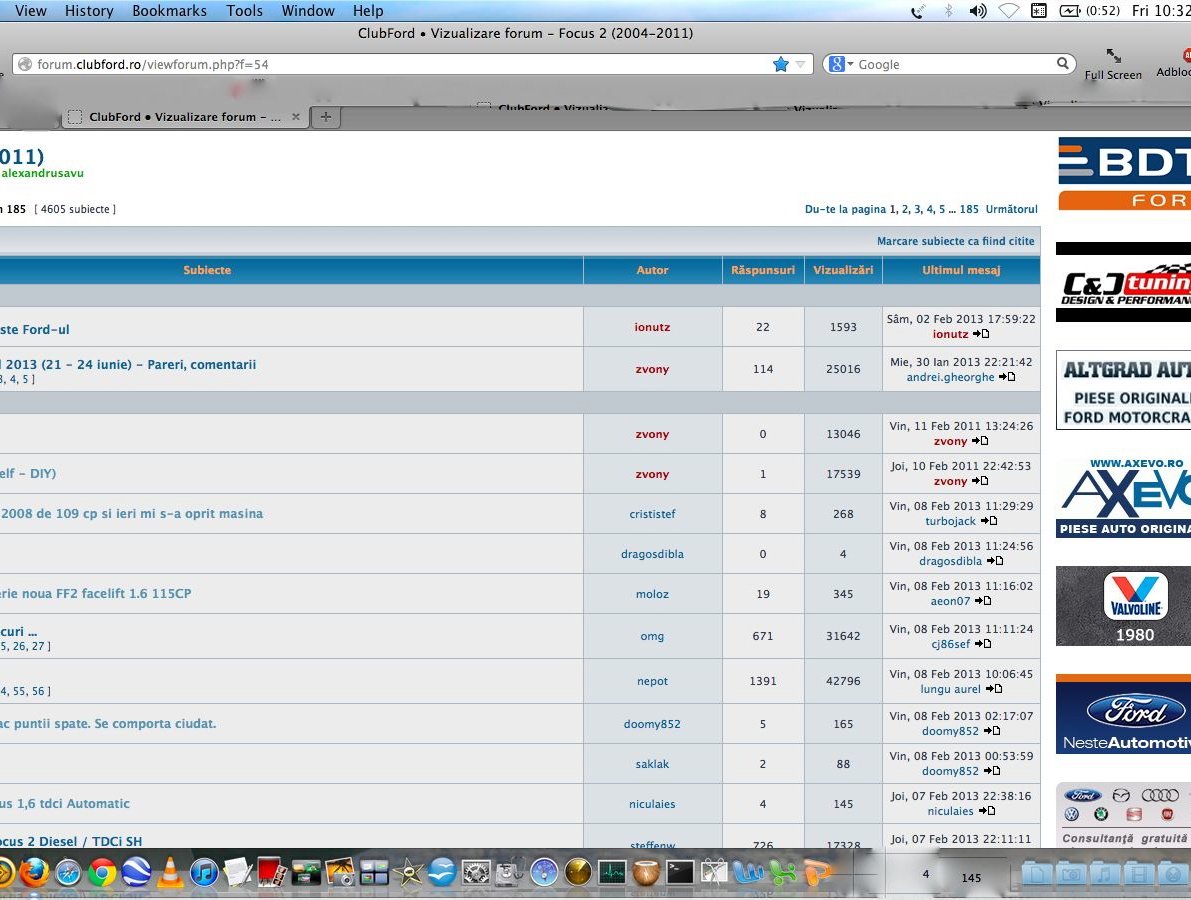
Task: Open the Bookmarks menu
Action: (169, 11)
